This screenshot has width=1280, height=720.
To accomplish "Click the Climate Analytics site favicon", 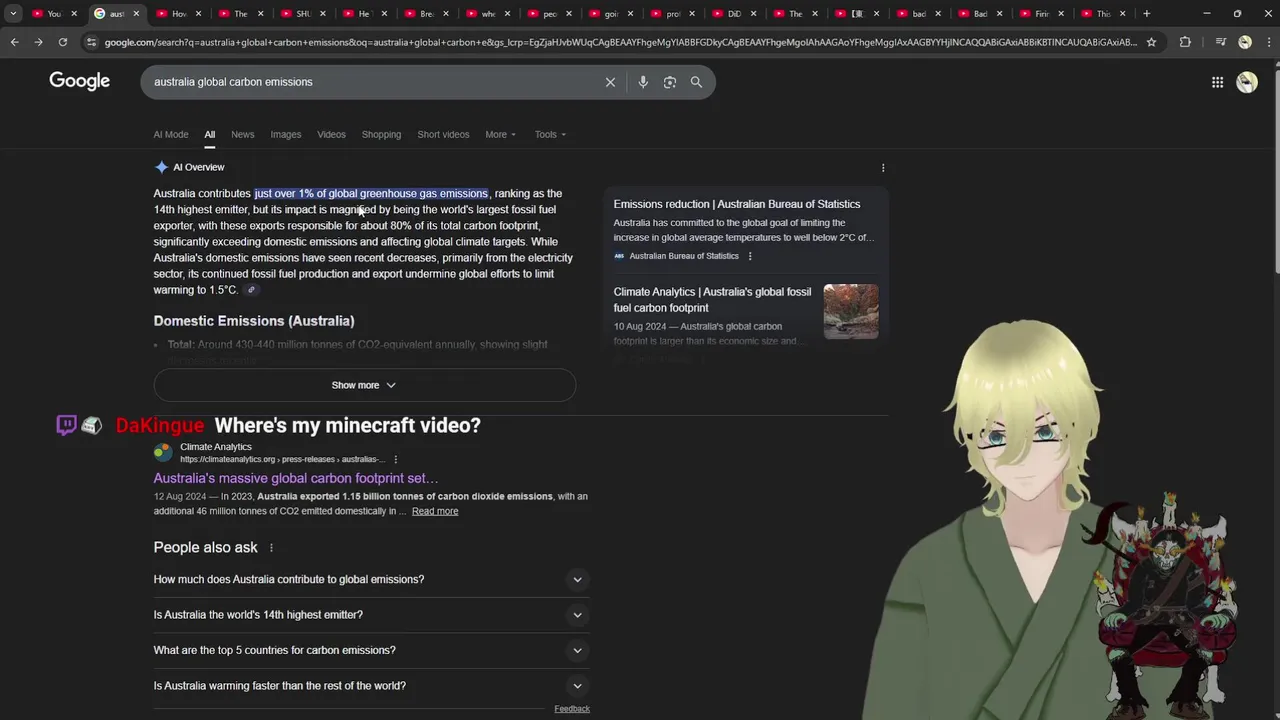I will [163, 452].
